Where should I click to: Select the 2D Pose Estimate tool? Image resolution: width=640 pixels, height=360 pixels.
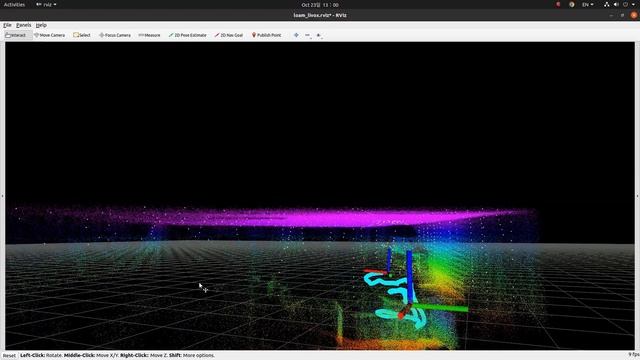[x=188, y=35]
